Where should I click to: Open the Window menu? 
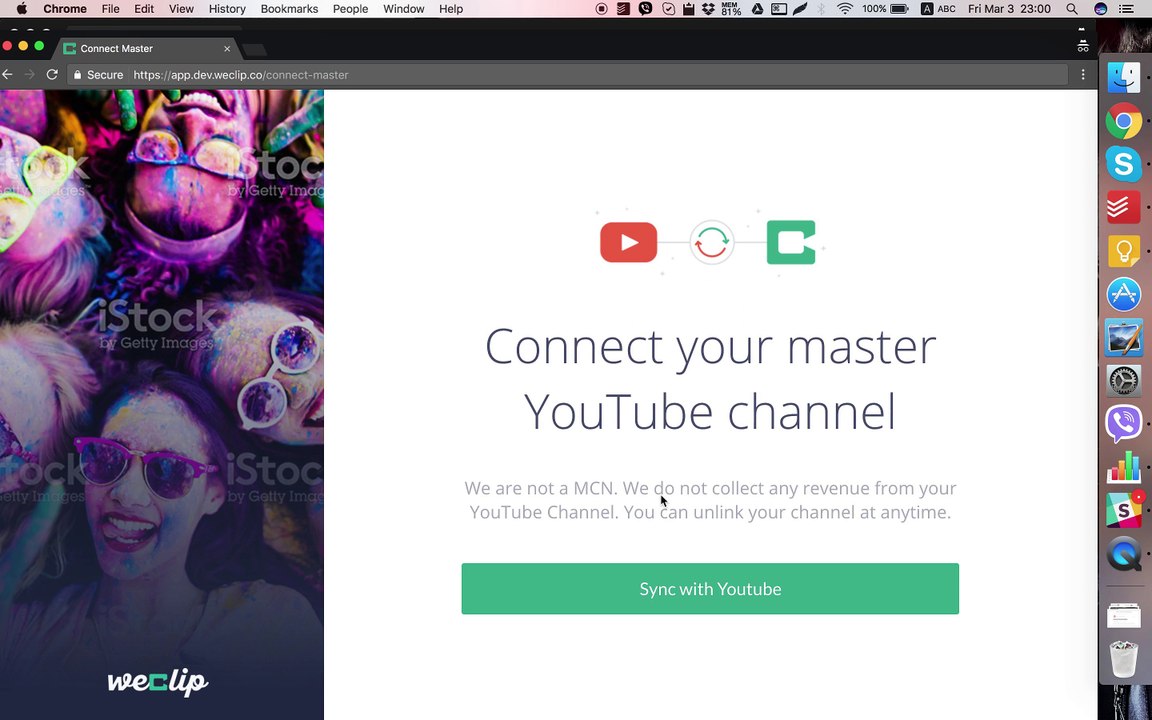pyautogui.click(x=403, y=9)
